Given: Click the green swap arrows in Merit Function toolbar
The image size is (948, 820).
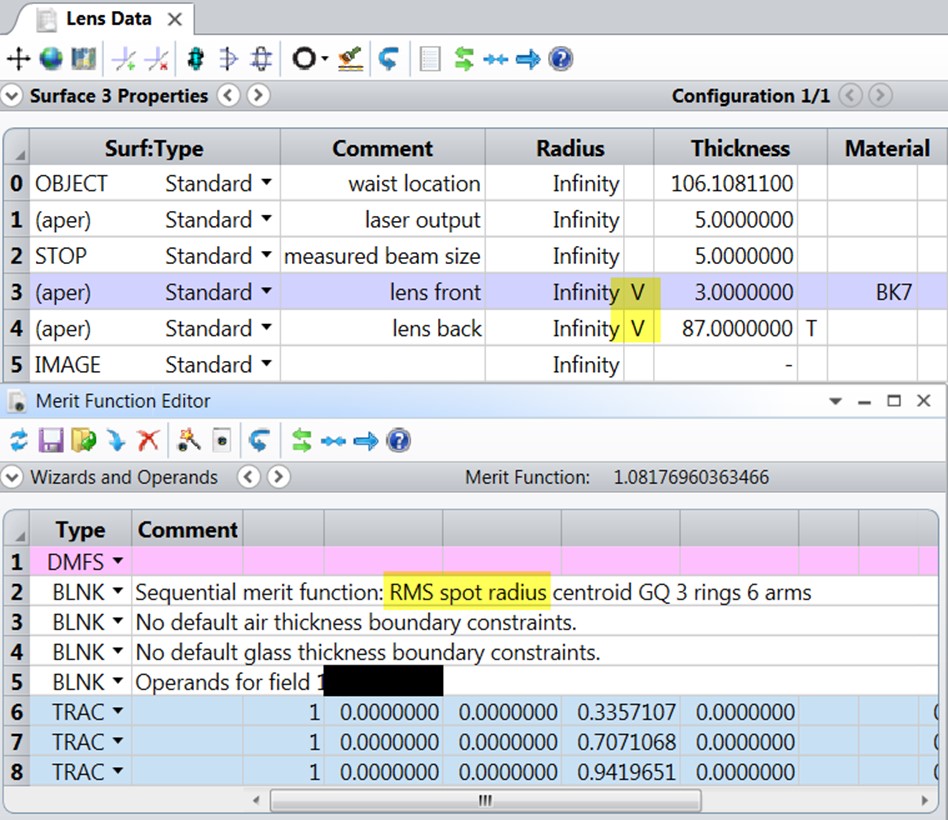Looking at the screenshot, I should pyautogui.click(x=301, y=440).
